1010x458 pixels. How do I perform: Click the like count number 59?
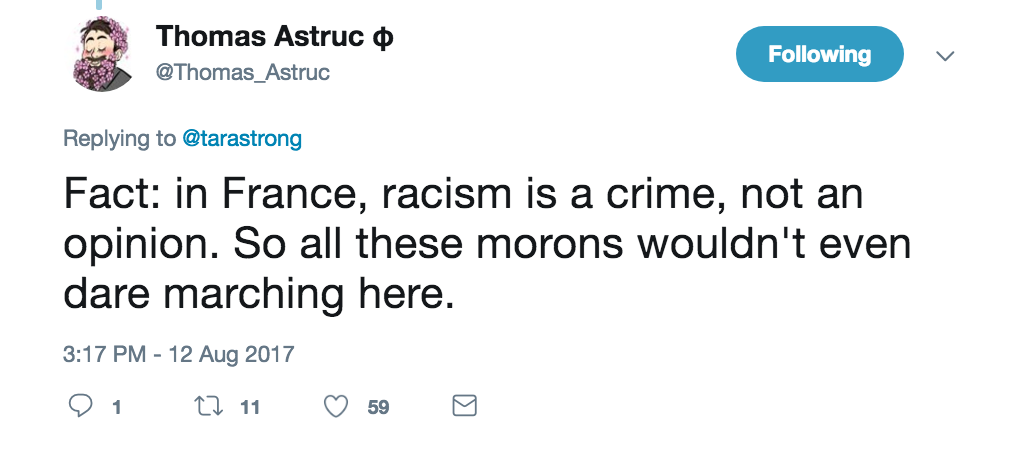pyautogui.click(x=379, y=407)
